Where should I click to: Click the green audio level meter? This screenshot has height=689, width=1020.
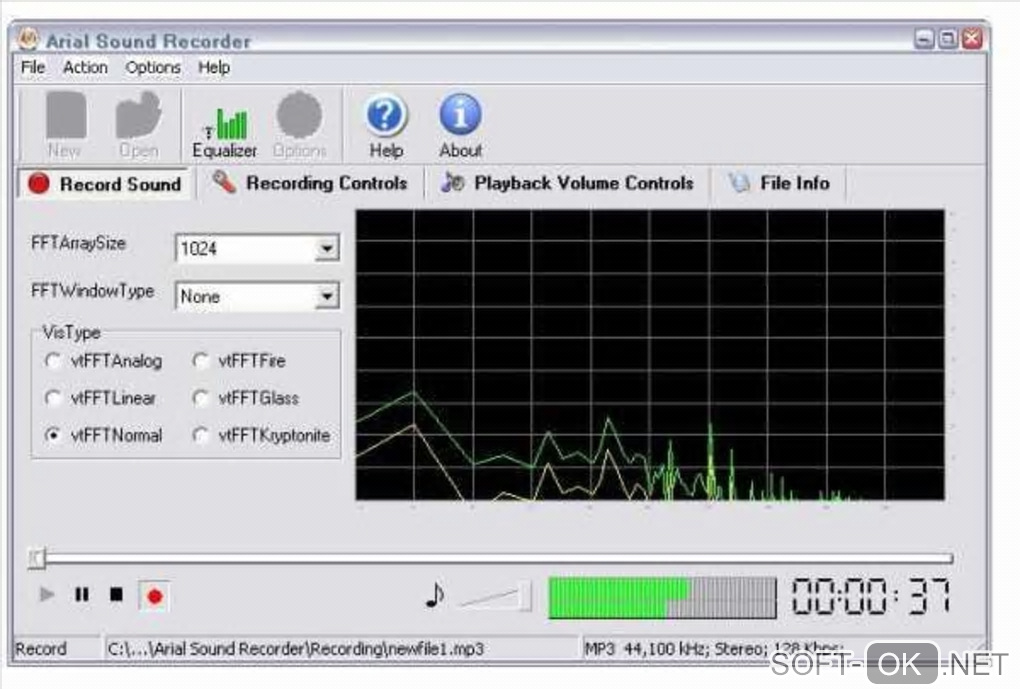[x=662, y=597]
